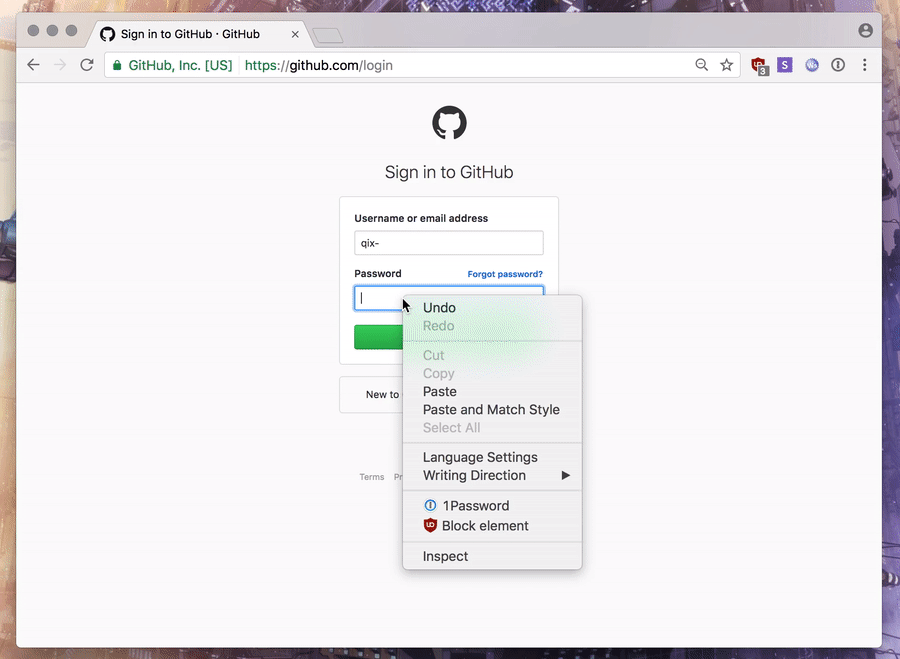The width and height of the screenshot is (900, 659).
Task: Choose Paste from the context menu
Action: (492, 391)
